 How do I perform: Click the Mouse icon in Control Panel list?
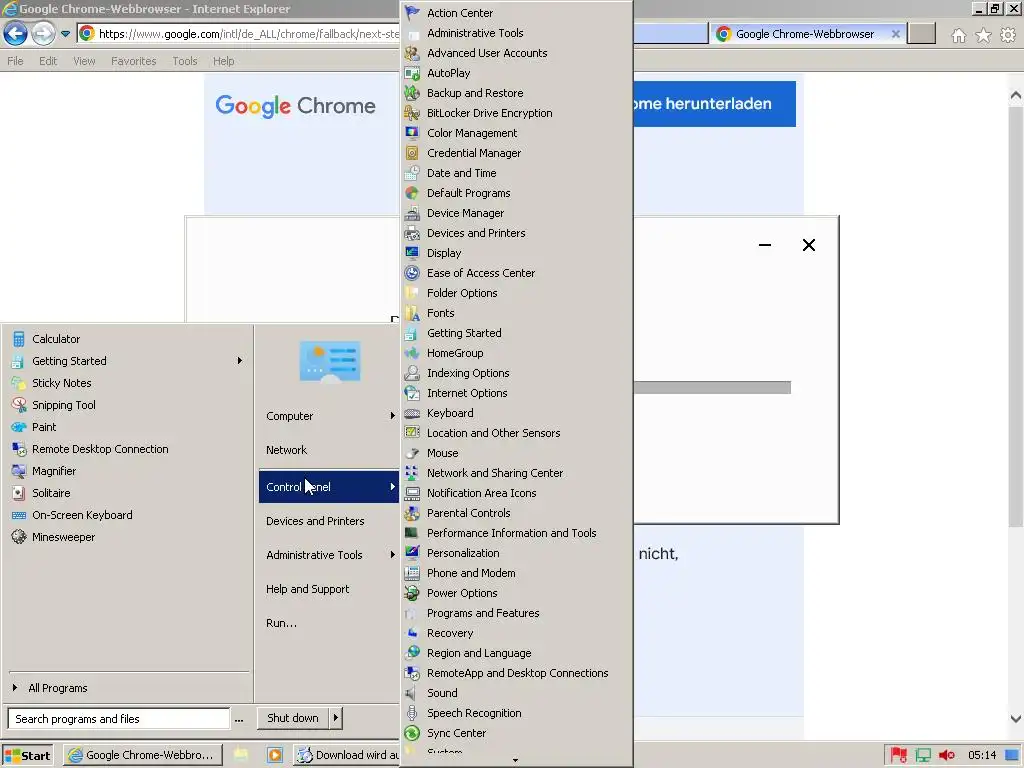[x=412, y=453]
